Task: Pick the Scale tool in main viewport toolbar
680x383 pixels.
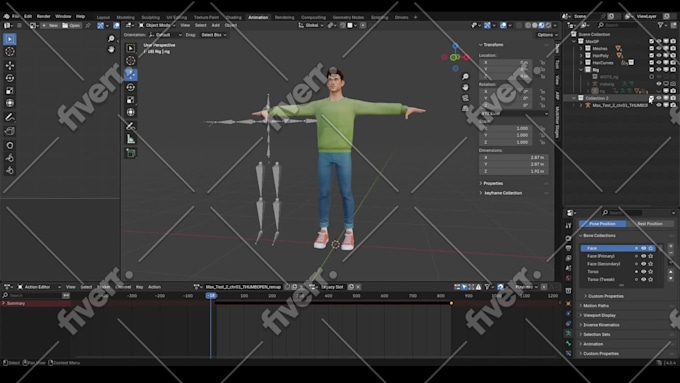Action: click(x=131, y=100)
